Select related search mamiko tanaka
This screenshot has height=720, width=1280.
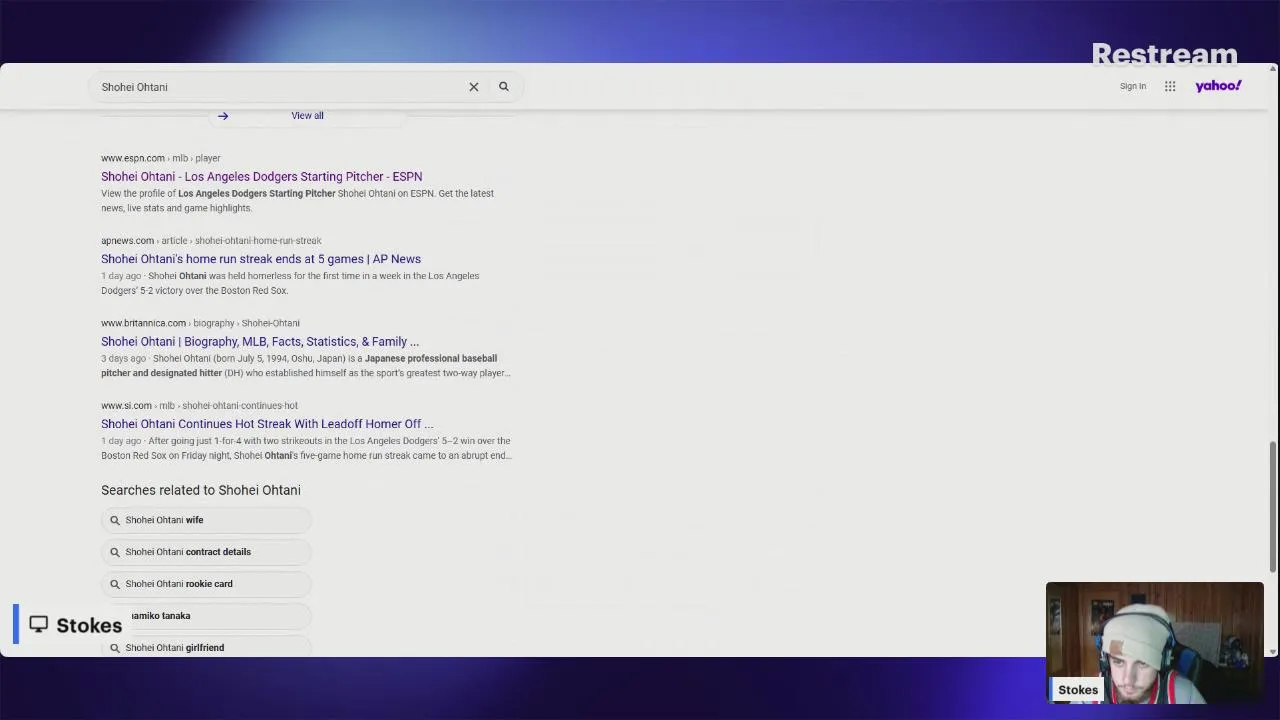[206, 616]
